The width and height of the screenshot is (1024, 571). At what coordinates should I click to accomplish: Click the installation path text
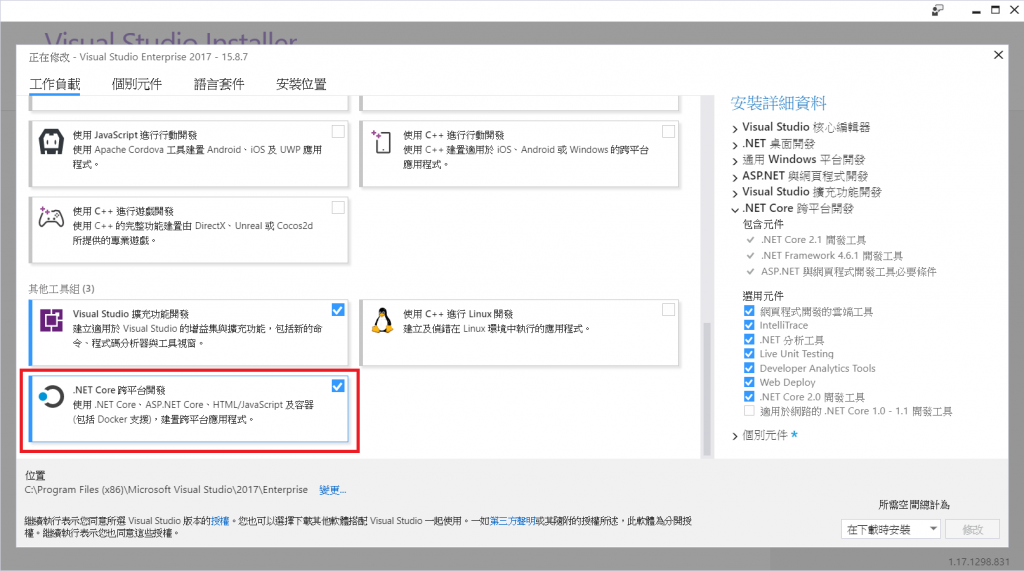(166, 490)
